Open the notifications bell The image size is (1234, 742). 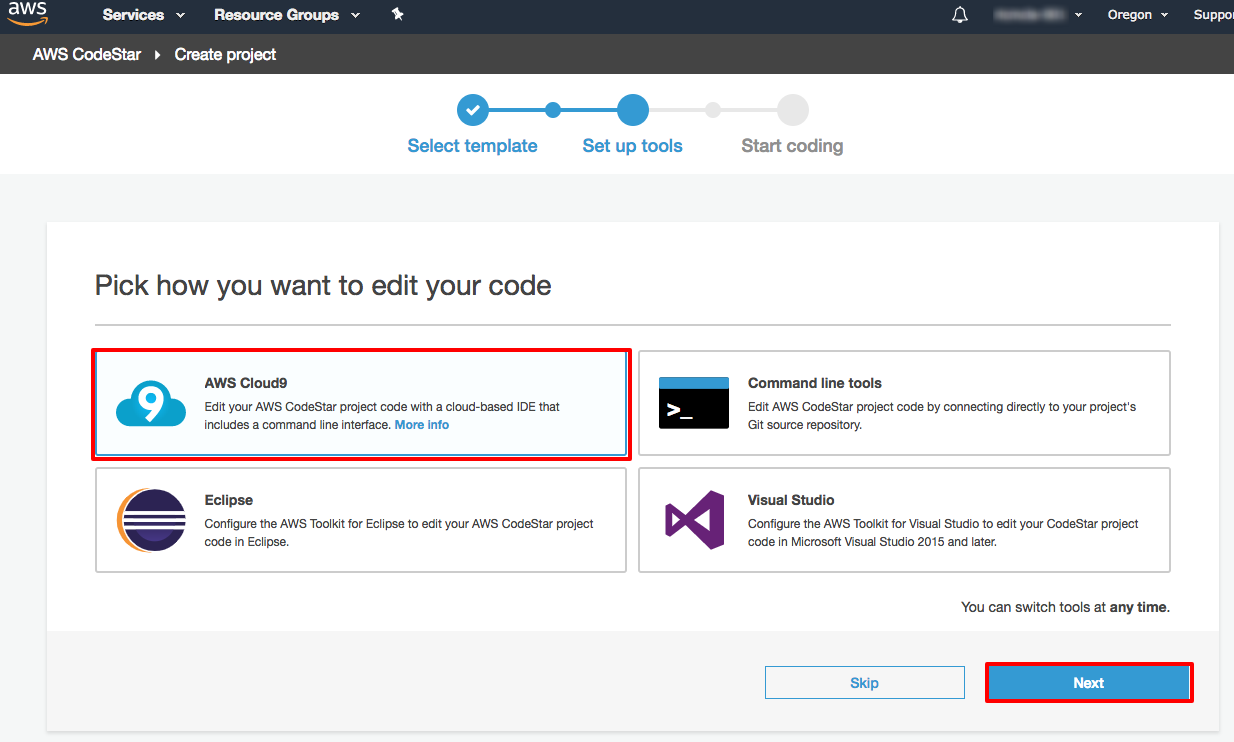(960, 15)
